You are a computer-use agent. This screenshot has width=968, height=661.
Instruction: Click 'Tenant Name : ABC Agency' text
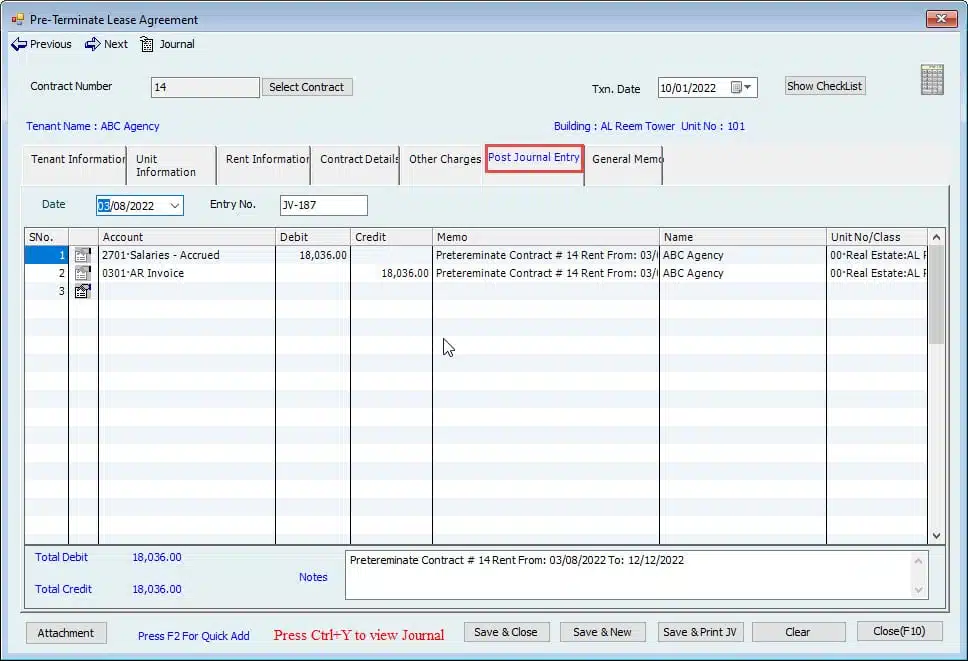[x=93, y=126]
